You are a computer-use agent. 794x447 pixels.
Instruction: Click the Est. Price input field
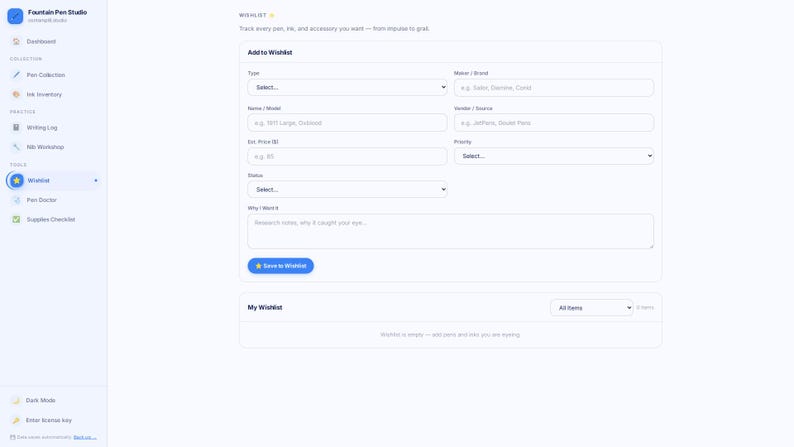tap(347, 156)
